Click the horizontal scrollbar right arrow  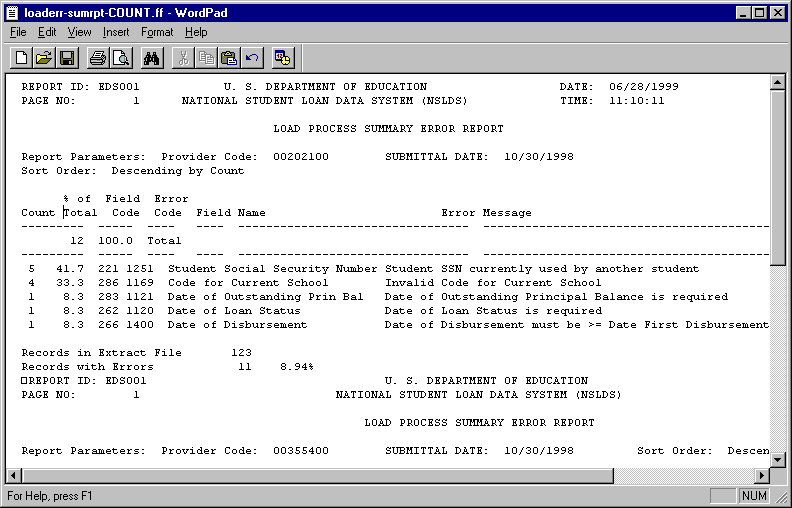coord(762,475)
